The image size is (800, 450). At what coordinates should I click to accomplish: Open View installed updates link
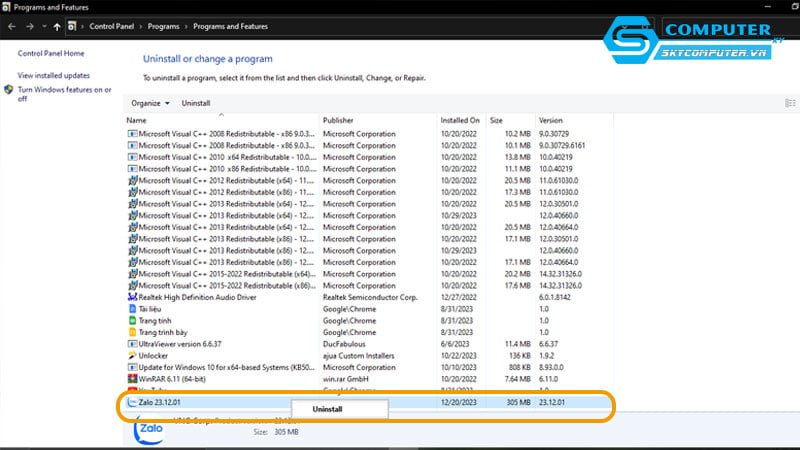click(x=53, y=75)
